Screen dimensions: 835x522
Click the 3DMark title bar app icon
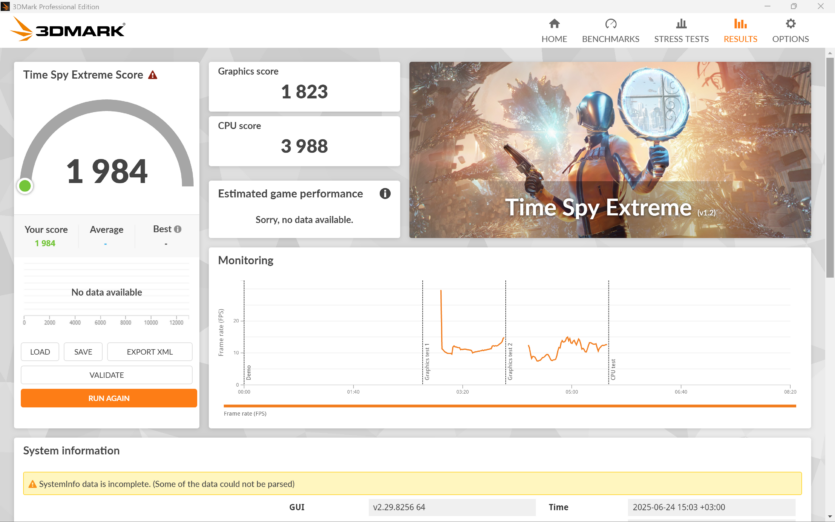pos(5,6)
